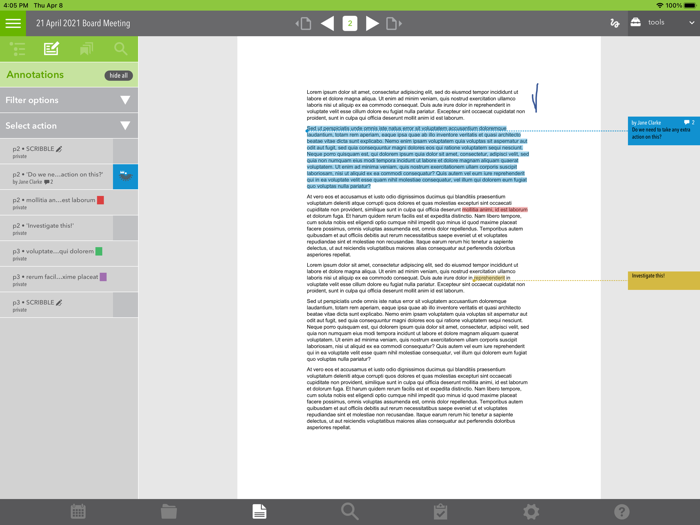Go to previous page with left arrow
The image size is (700, 525).
tap(327, 23)
